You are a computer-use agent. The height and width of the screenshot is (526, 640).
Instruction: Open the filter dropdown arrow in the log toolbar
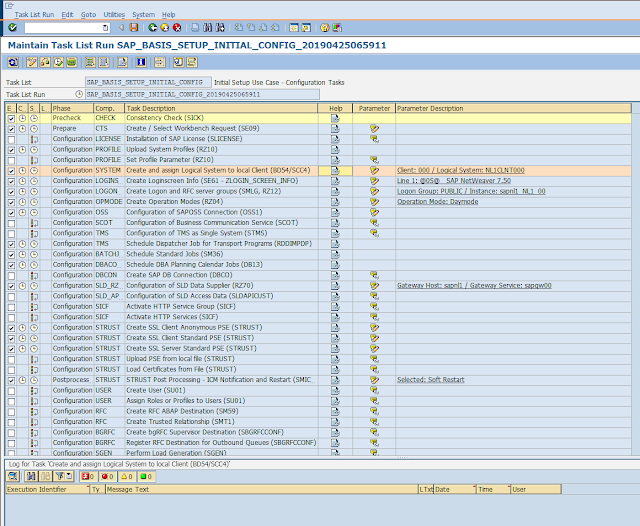(x=69, y=476)
